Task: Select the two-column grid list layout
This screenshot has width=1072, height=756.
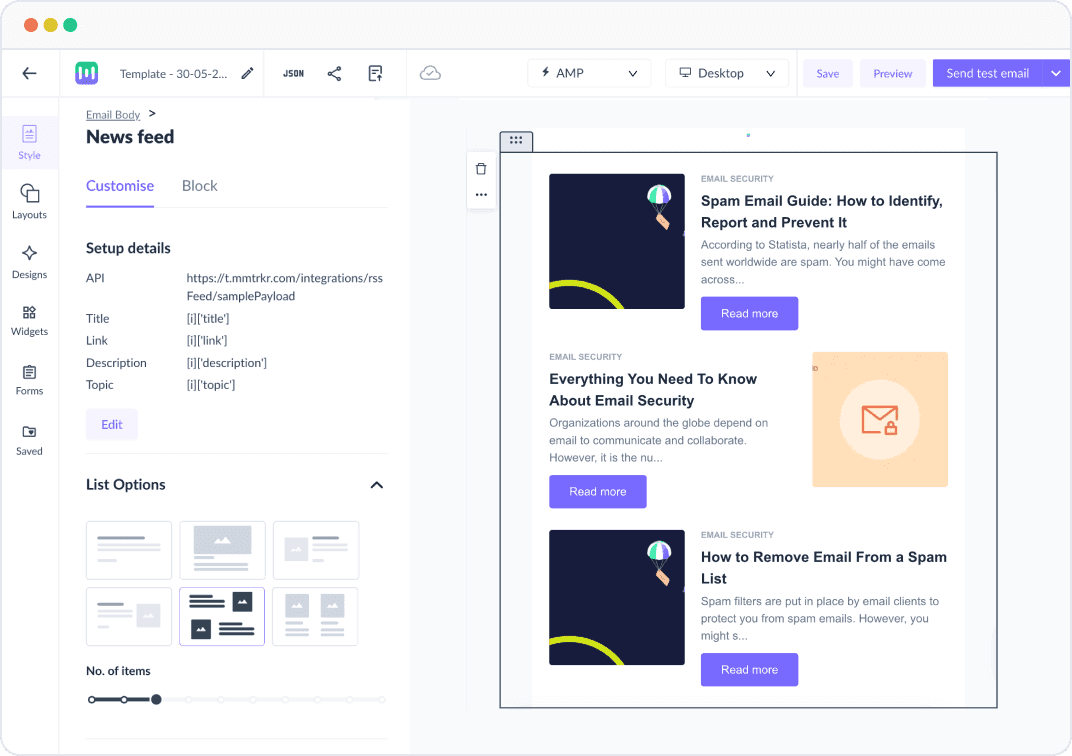Action: (x=315, y=616)
